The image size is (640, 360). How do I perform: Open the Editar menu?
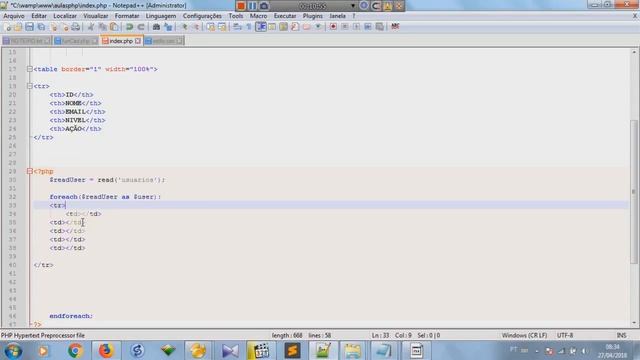coord(39,16)
